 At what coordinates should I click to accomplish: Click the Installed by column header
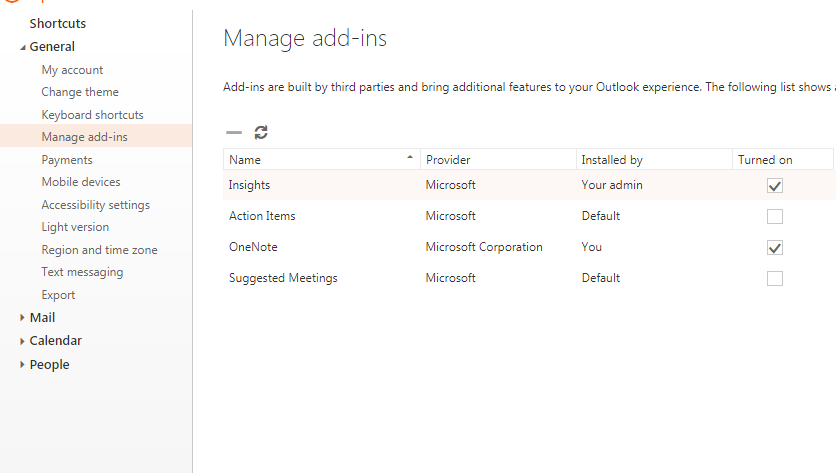654,159
